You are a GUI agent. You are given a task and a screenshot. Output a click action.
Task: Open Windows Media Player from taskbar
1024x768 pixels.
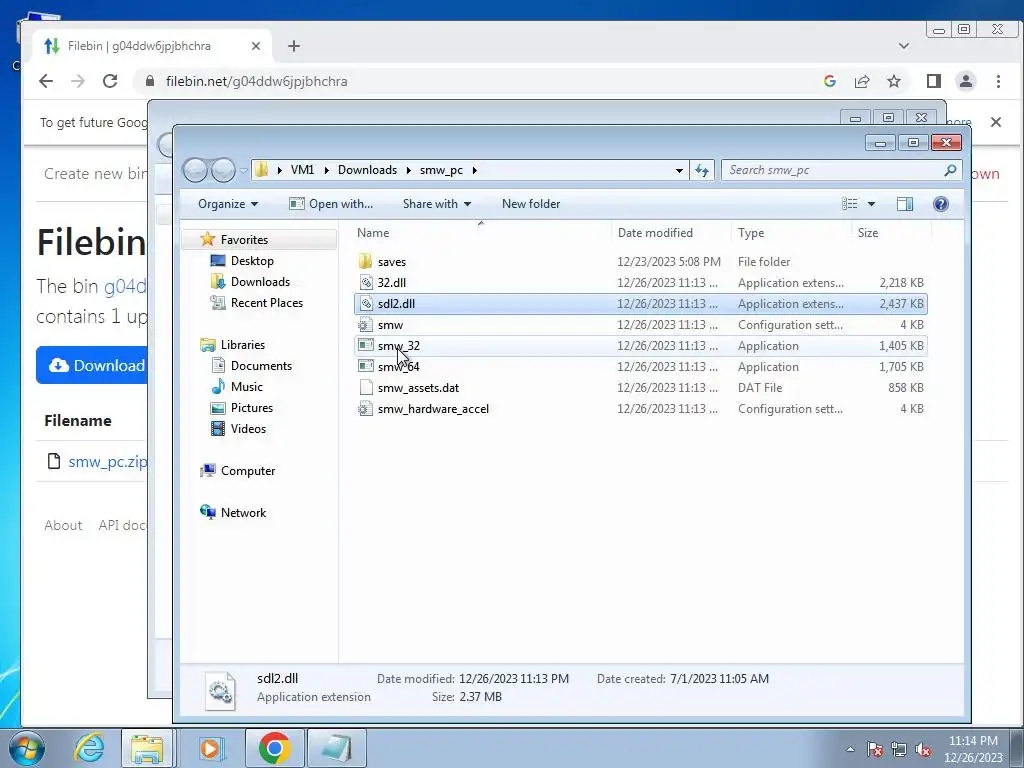[211, 748]
